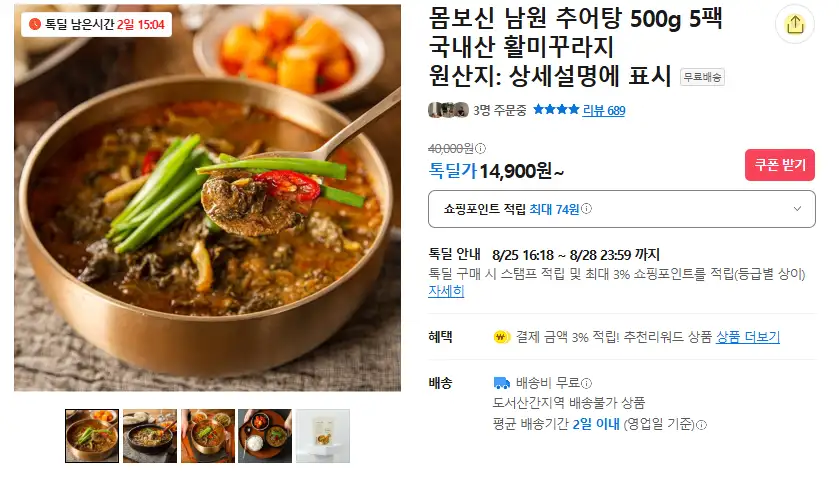Open the 상품 더보기 link

748,337
